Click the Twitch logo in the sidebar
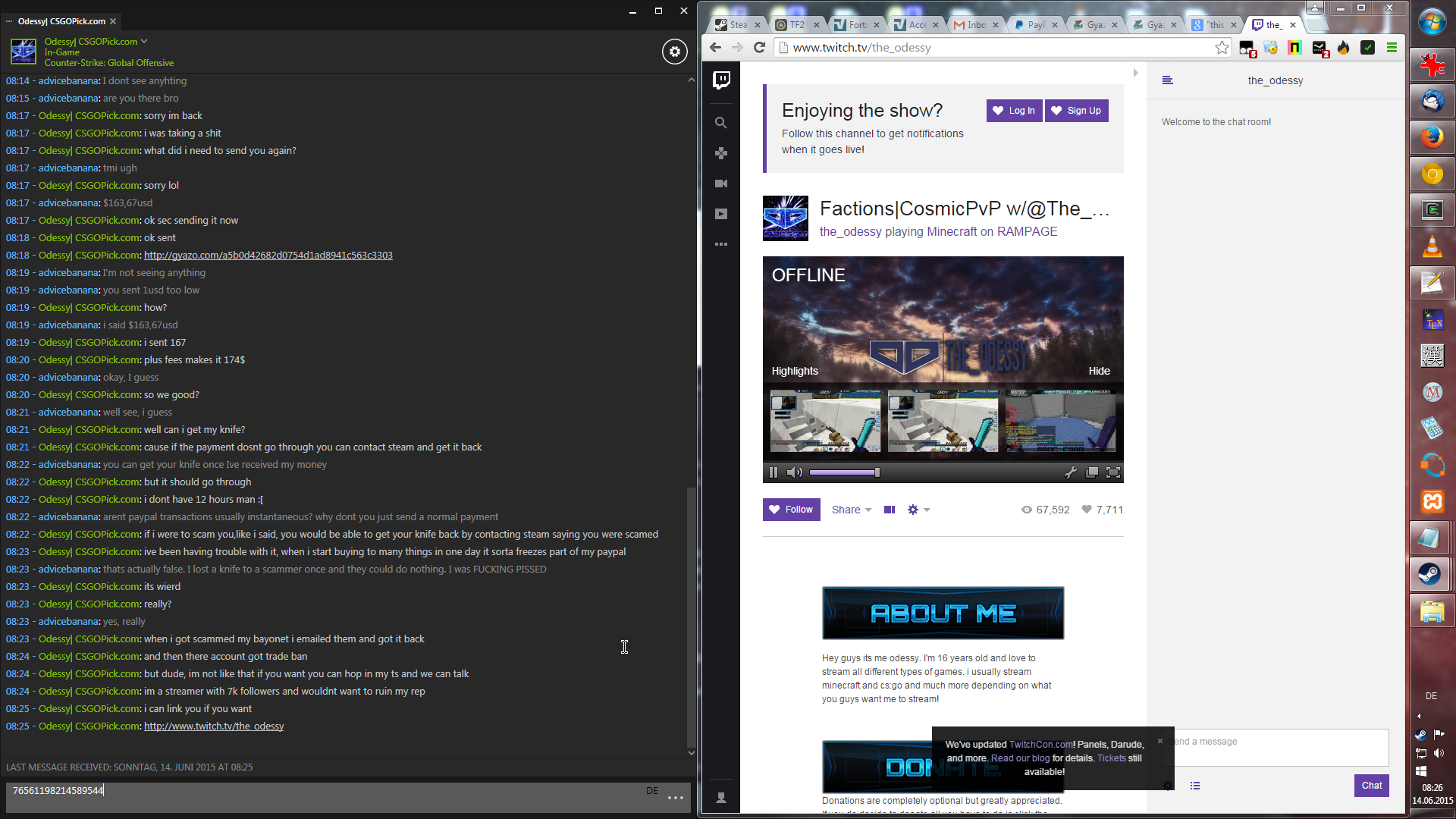This screenshot has width=1456, height=819. click(721, 80)
